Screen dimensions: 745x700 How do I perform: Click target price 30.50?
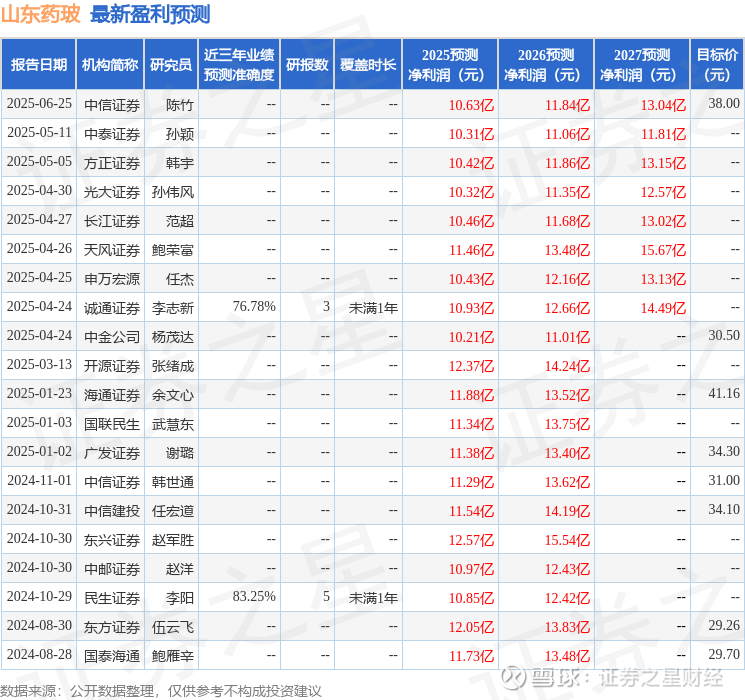click(x=724, y=335)
